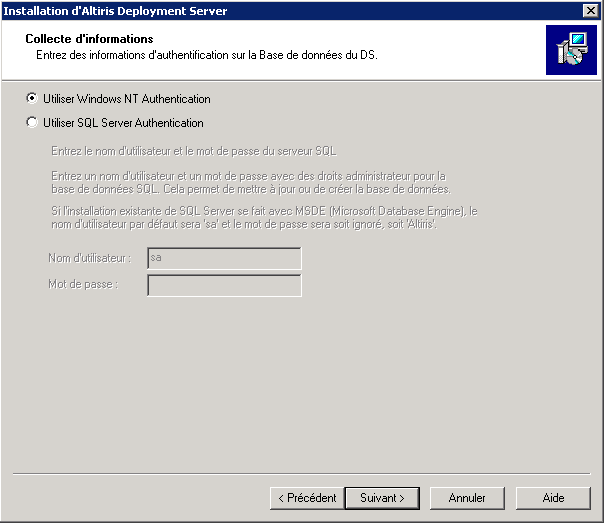Click the Nom d'utilisateur input field
The width and height of the screenshot is (604, 523).
[x=224, y=258]
